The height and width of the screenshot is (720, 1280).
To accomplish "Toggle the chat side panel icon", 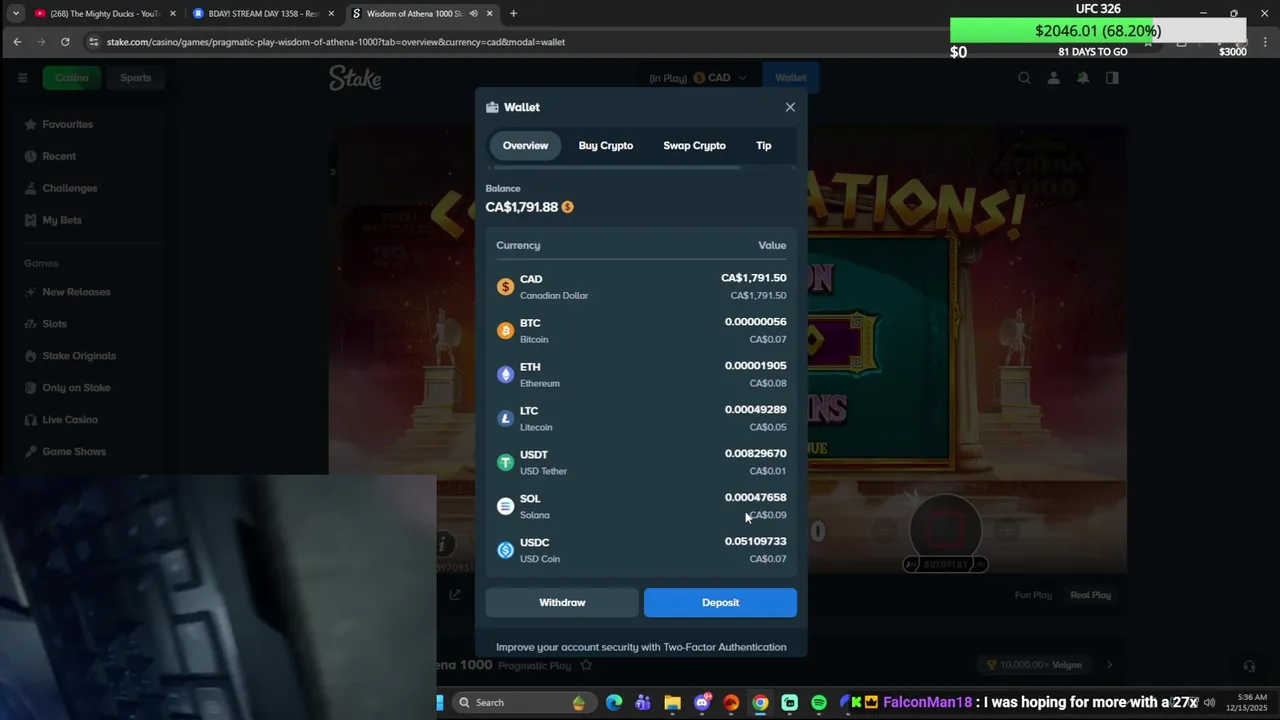I will pos(1112,78).
